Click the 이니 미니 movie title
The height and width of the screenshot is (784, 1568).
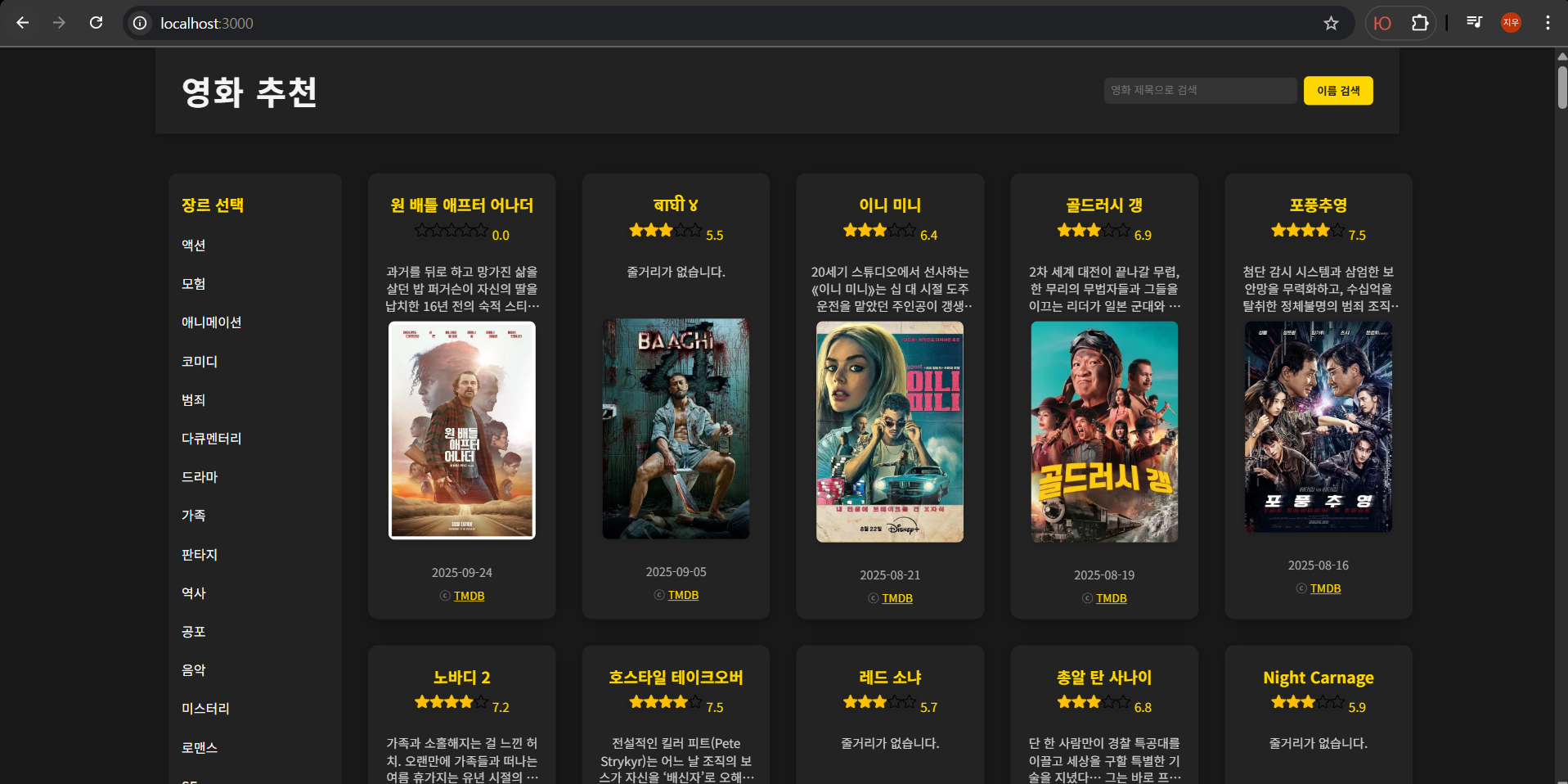(x=890, y=205)
